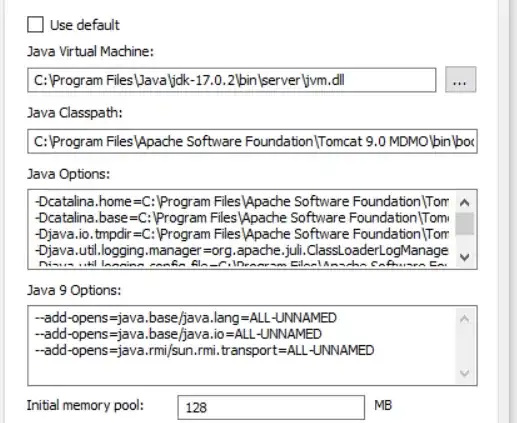
Task: Click the Java Options up scroll arrow
Action: (465, 202)
